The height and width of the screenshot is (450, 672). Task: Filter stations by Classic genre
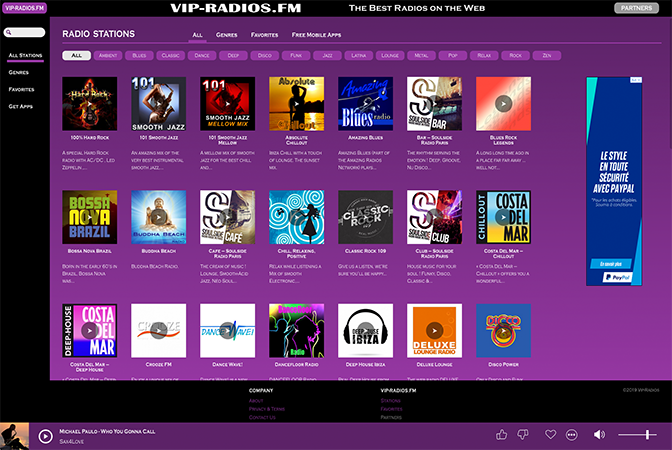click(171, 55)
